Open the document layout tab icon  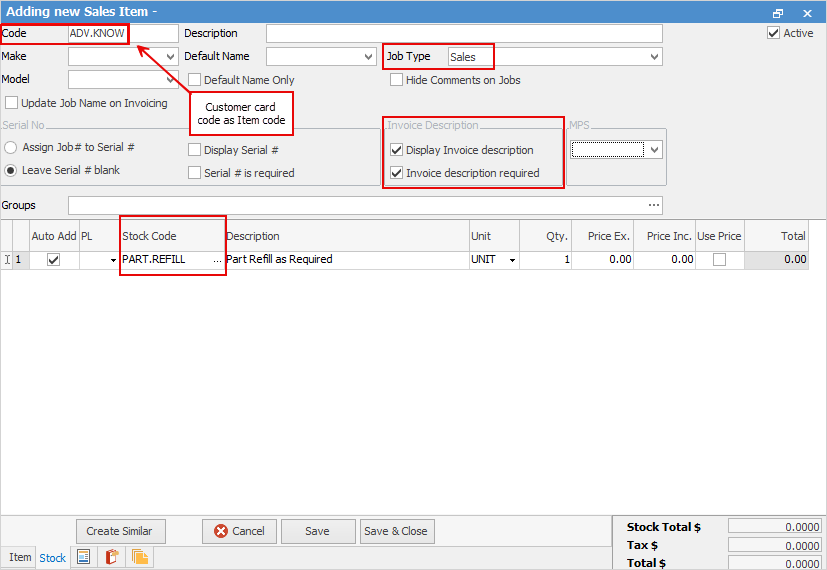83,557
